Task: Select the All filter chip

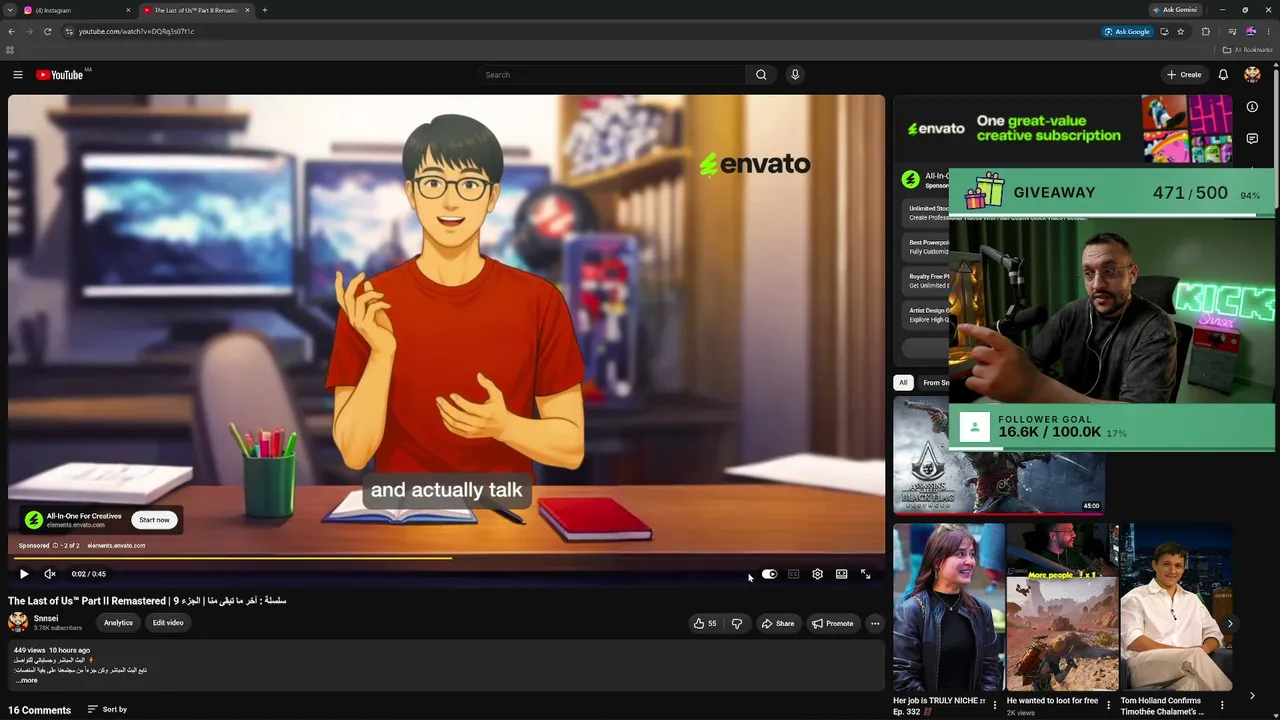Action: [x=903, y=382]
